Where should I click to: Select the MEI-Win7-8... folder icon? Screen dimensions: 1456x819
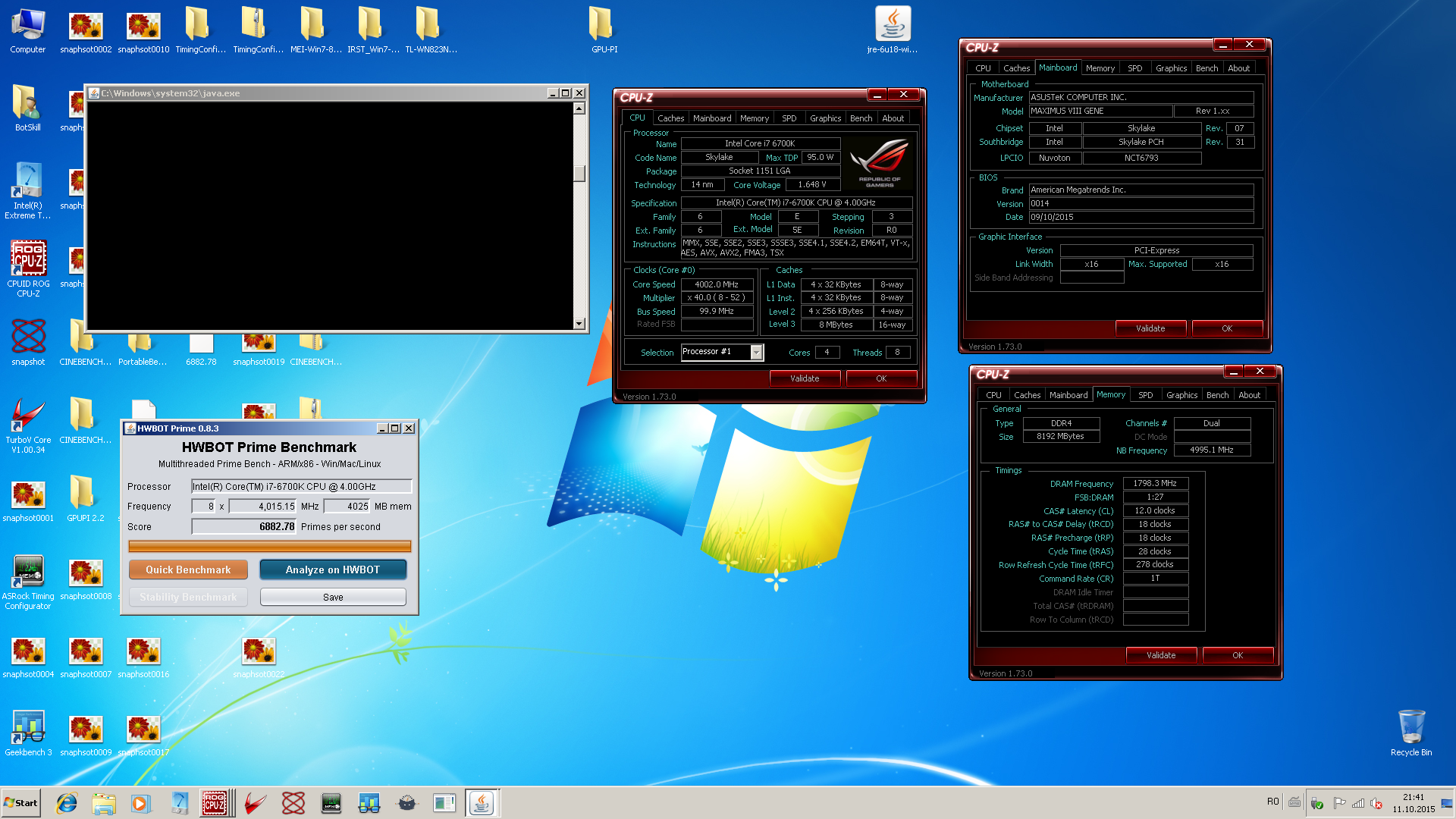click(316, 30)
